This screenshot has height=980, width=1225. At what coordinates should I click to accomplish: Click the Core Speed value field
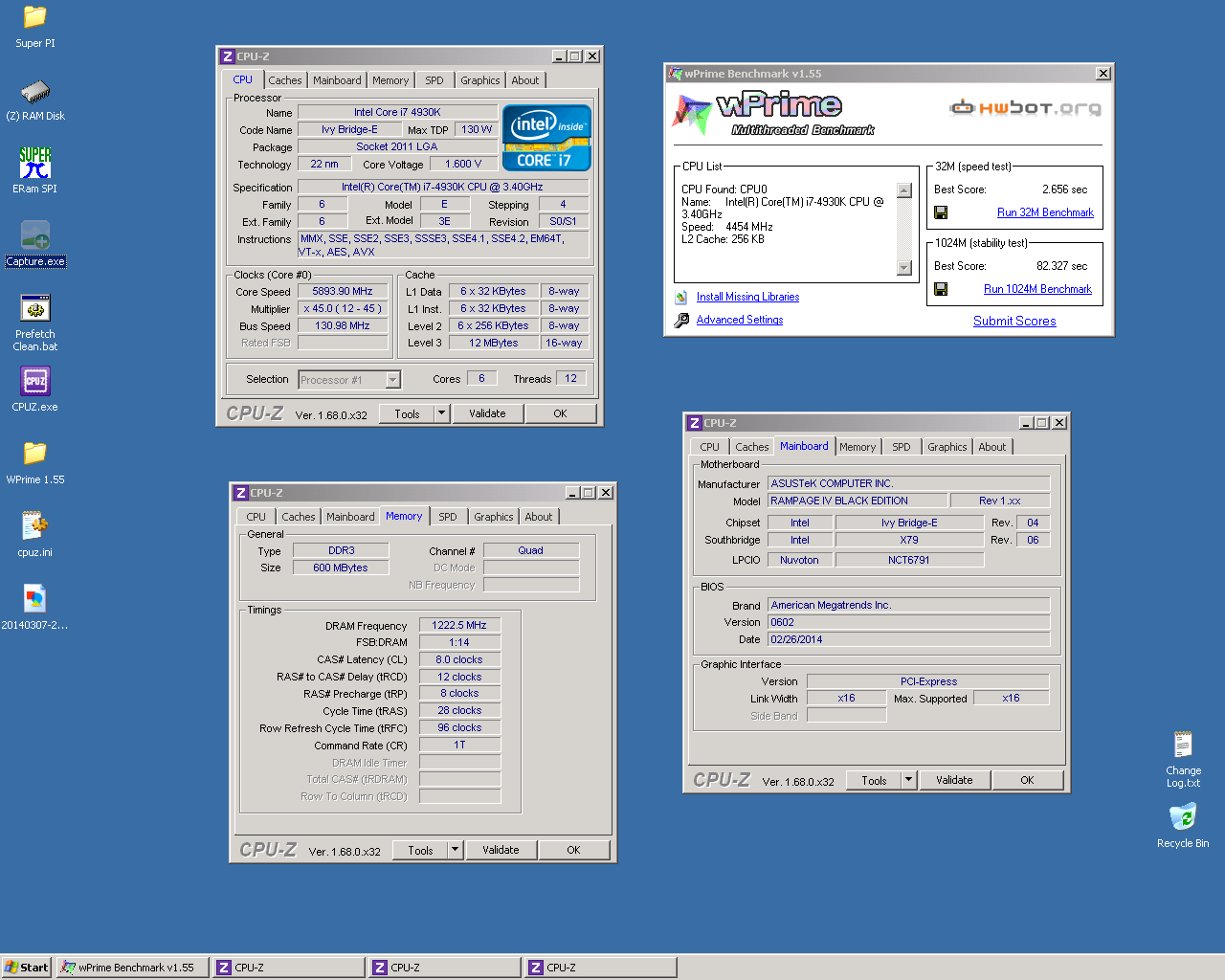pos(343,292)
